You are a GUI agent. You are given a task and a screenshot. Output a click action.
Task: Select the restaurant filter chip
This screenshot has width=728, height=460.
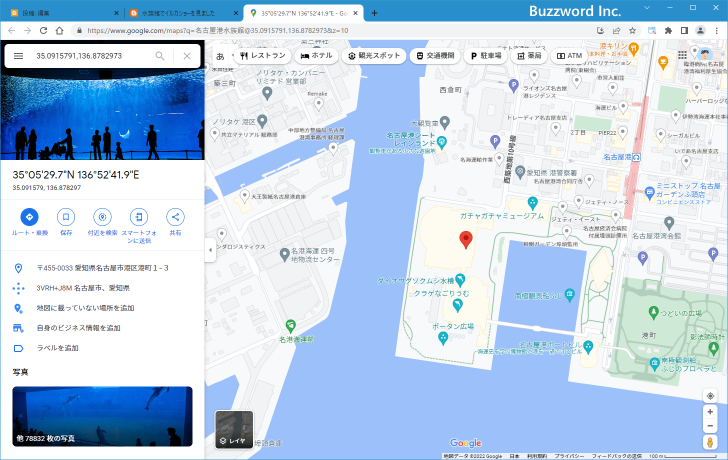tap(262, 56)
